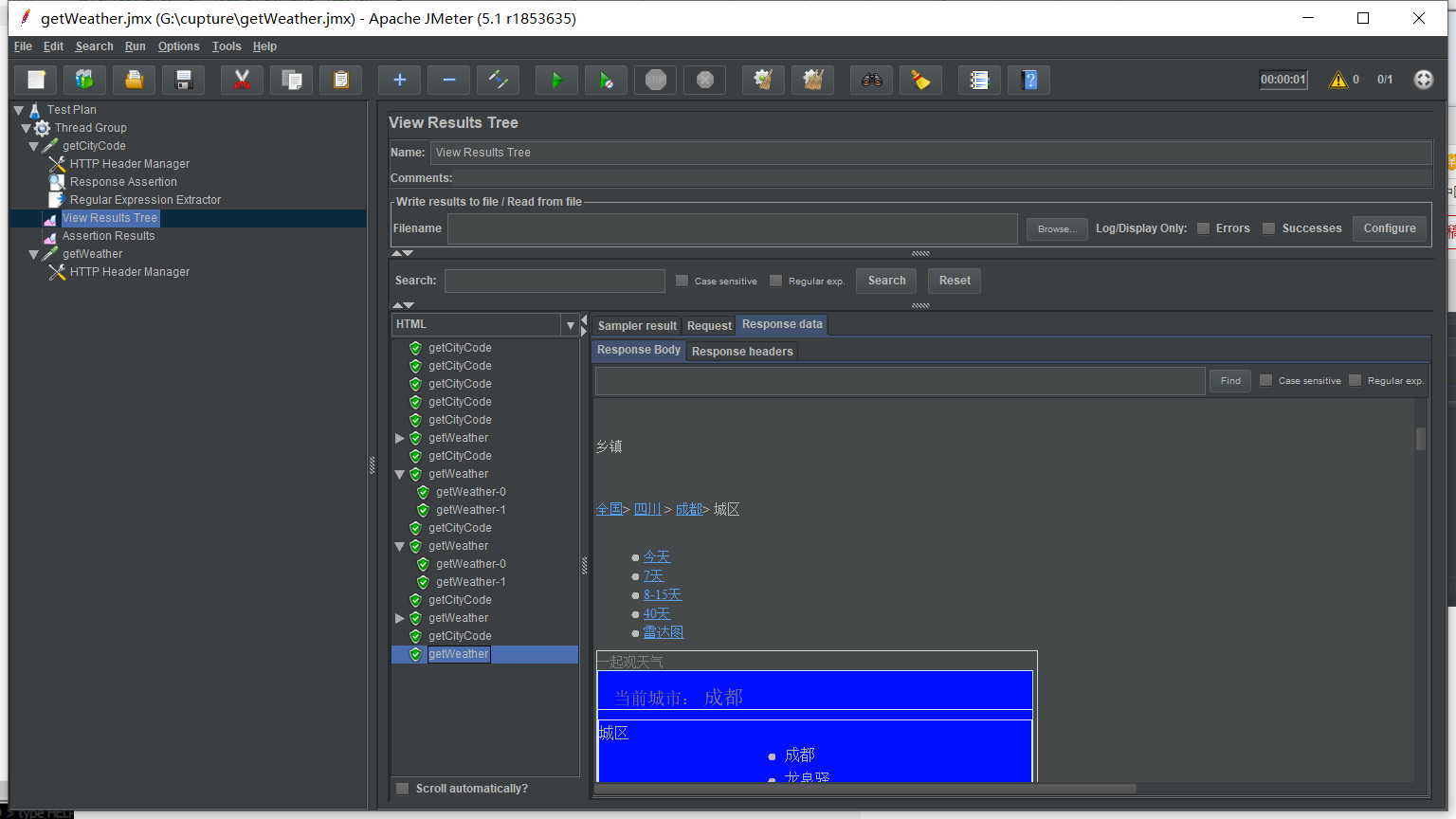This screenshot has height=819, width=1456.
Task: Open the Help toolbar icon
Action: 1029,80
